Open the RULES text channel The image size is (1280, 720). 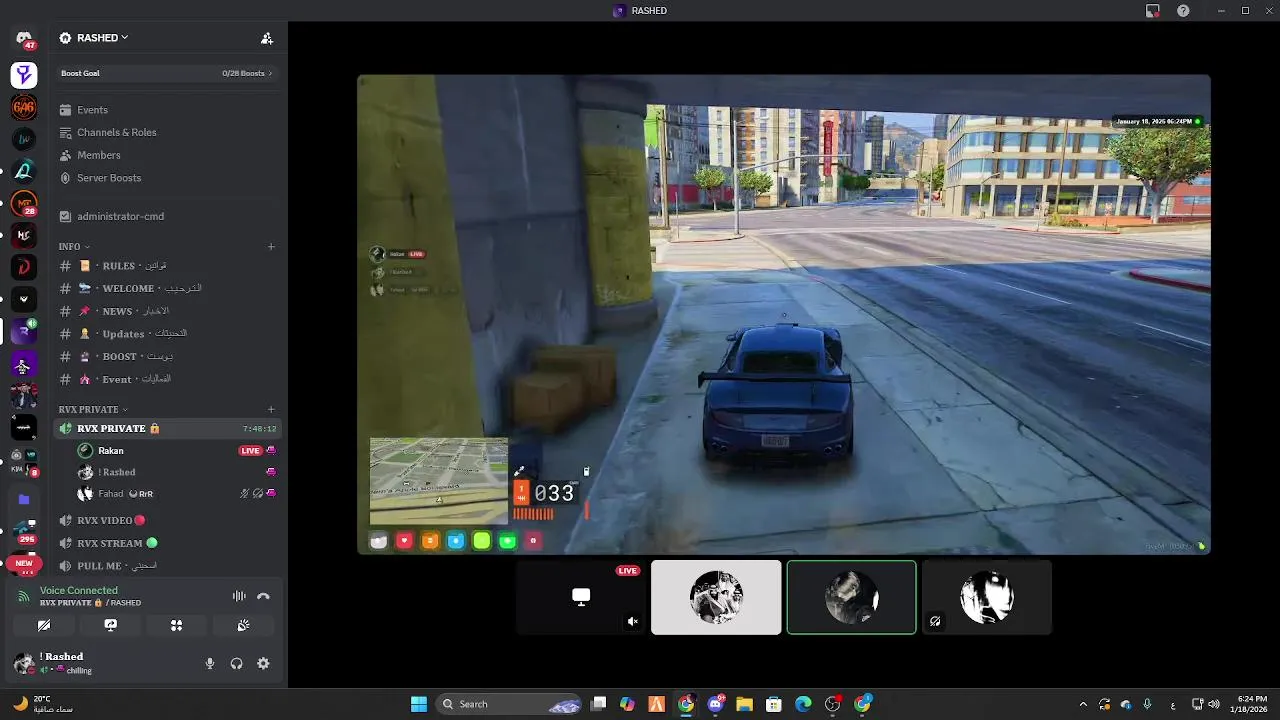pyautogui.click(x=168, y=266)
